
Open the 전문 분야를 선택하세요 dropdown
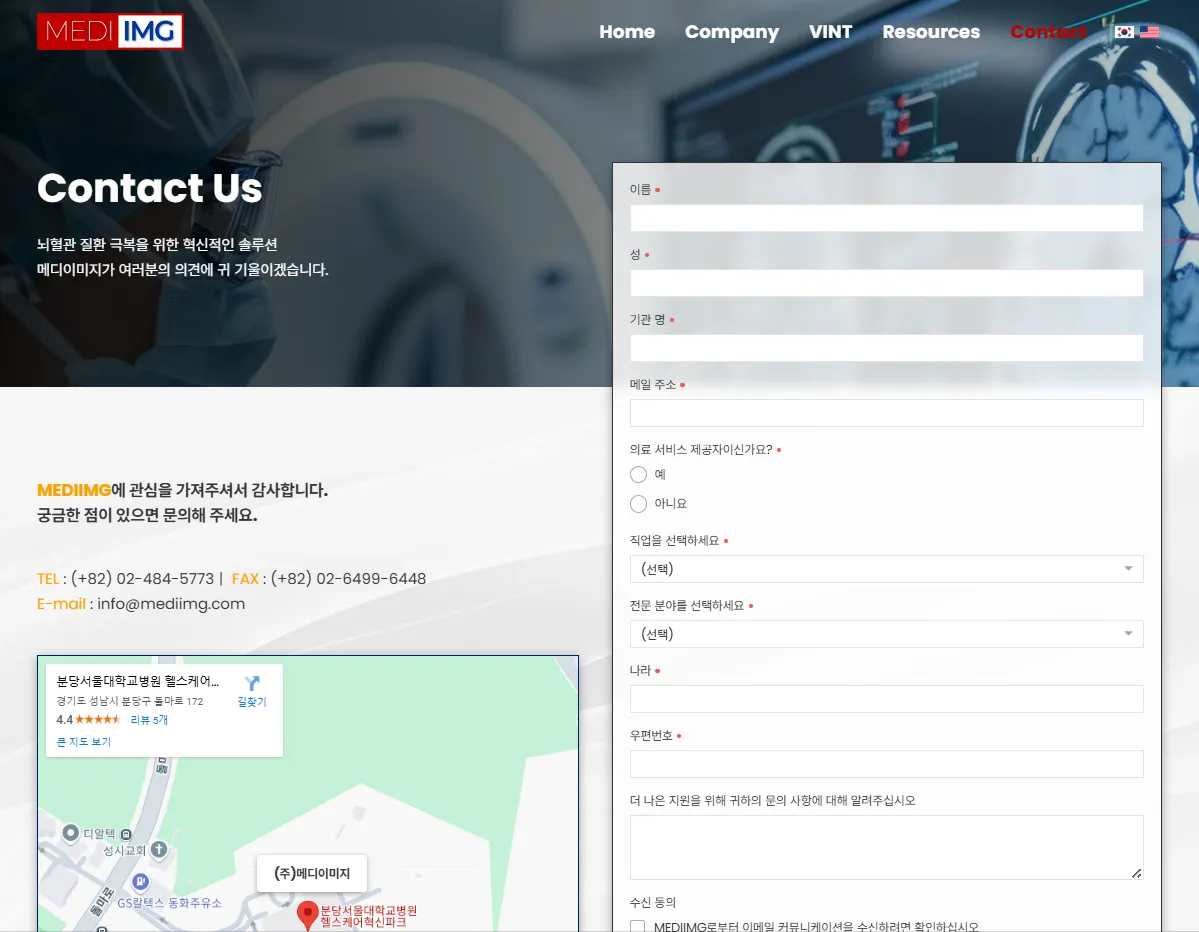(886, 634)
